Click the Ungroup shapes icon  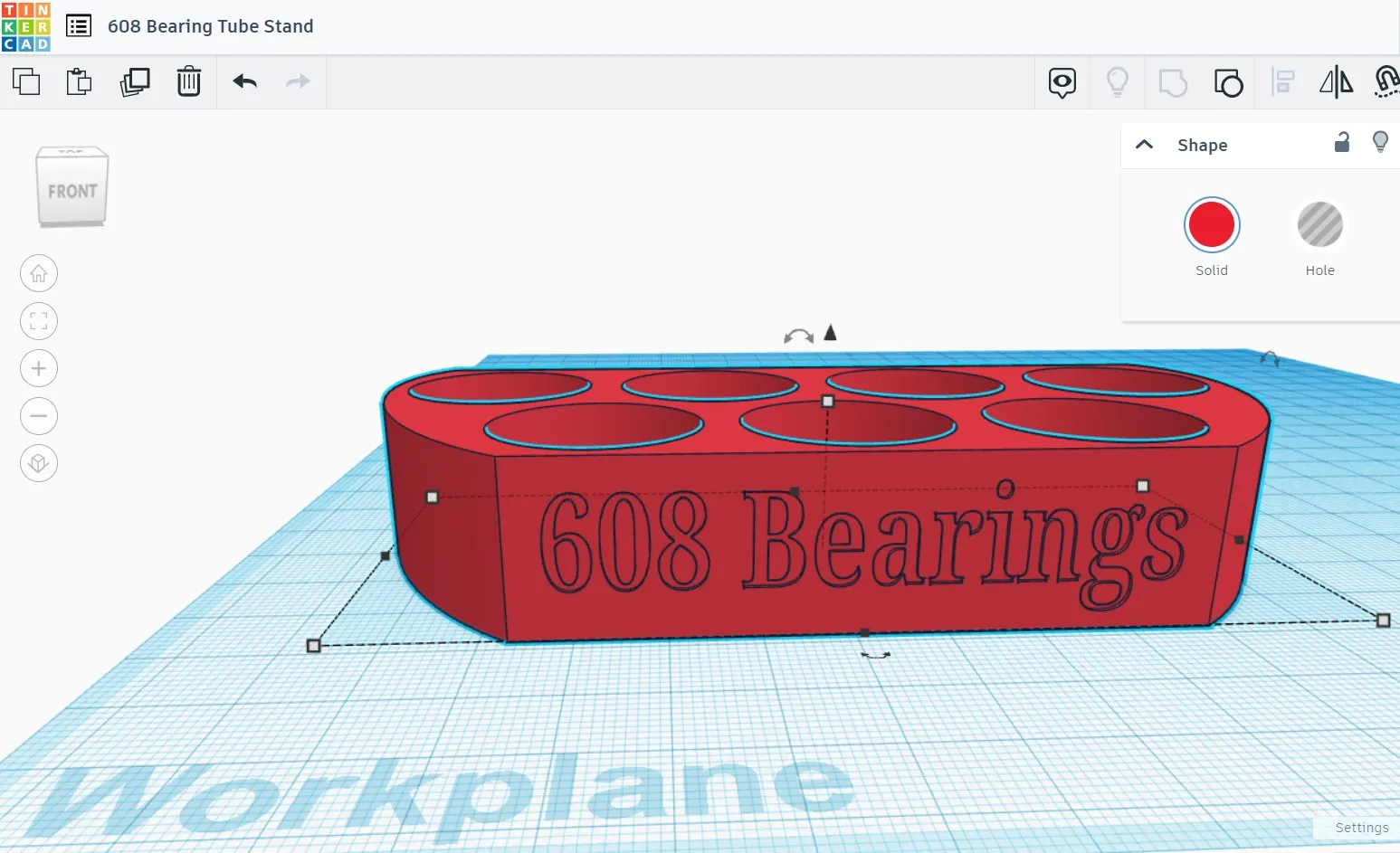click(1228, 82)
